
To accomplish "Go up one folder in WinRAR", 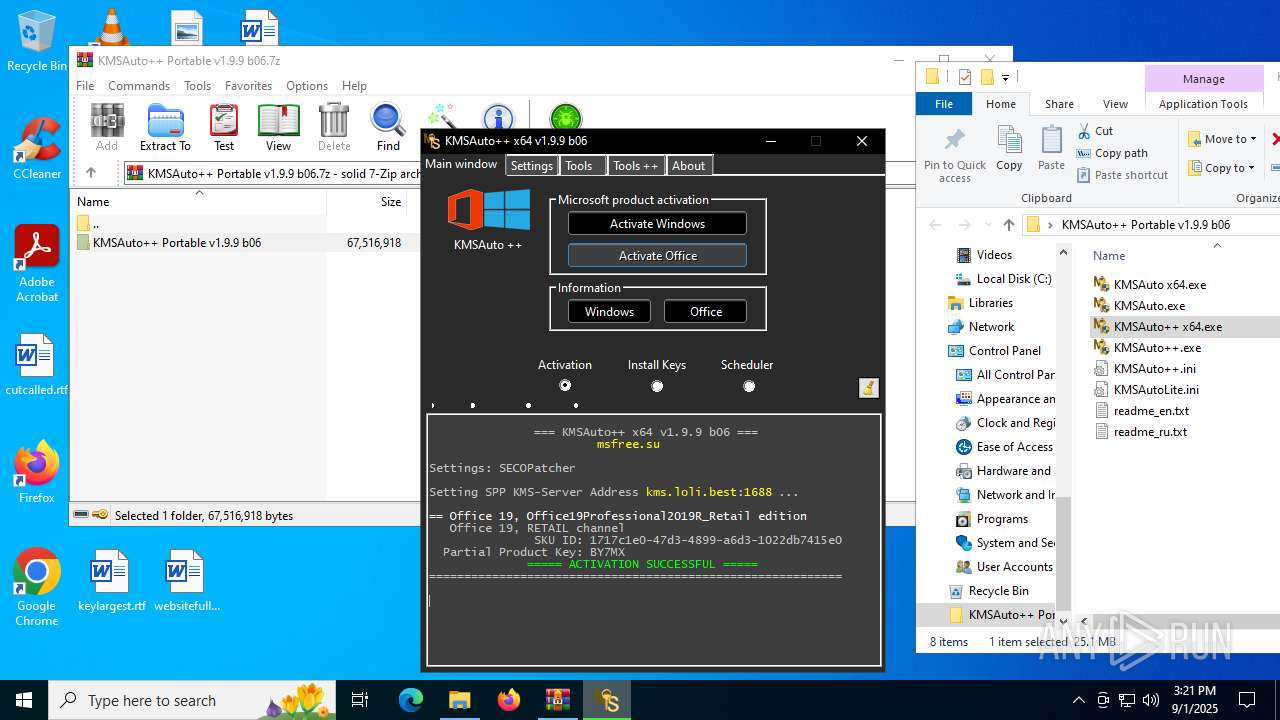I will [x=90, y=173].
